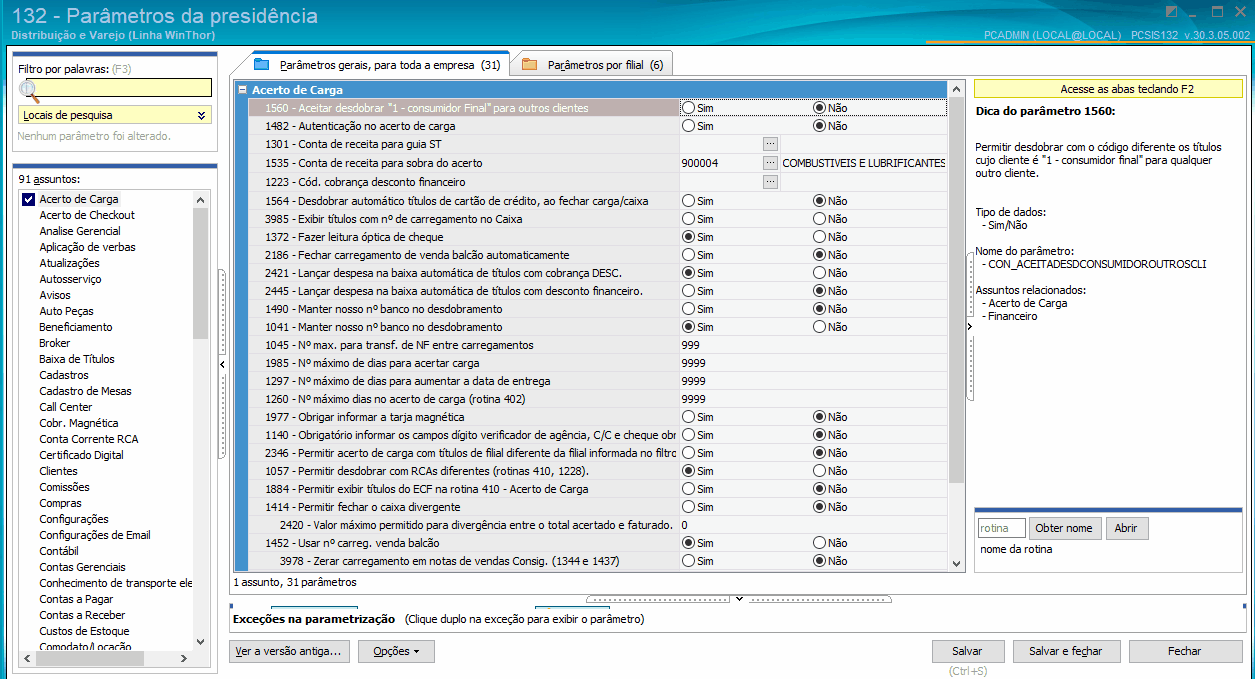Select Call Center in the subjects list

(66, 407)
